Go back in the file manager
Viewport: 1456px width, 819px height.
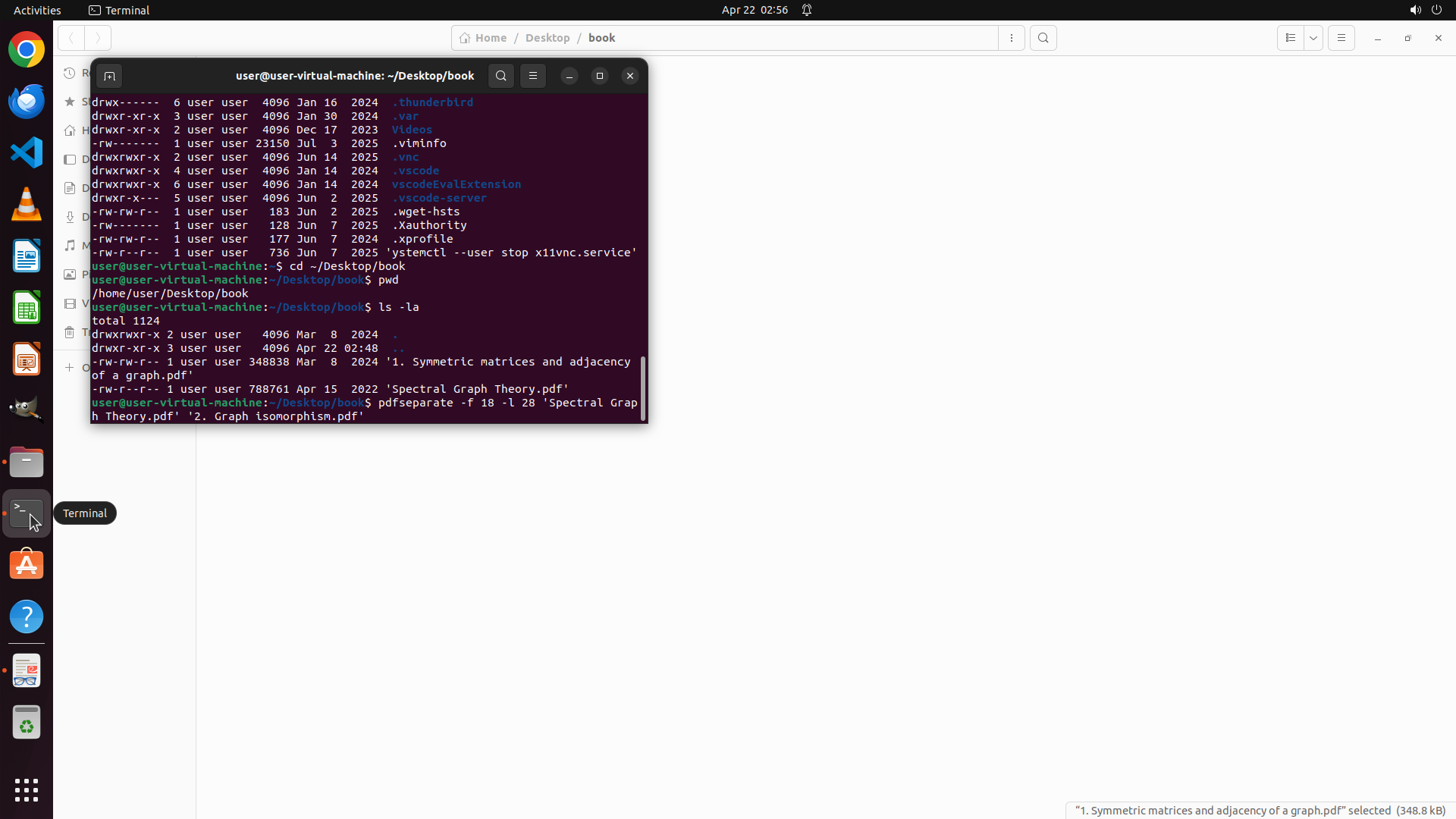coord(71,38)
